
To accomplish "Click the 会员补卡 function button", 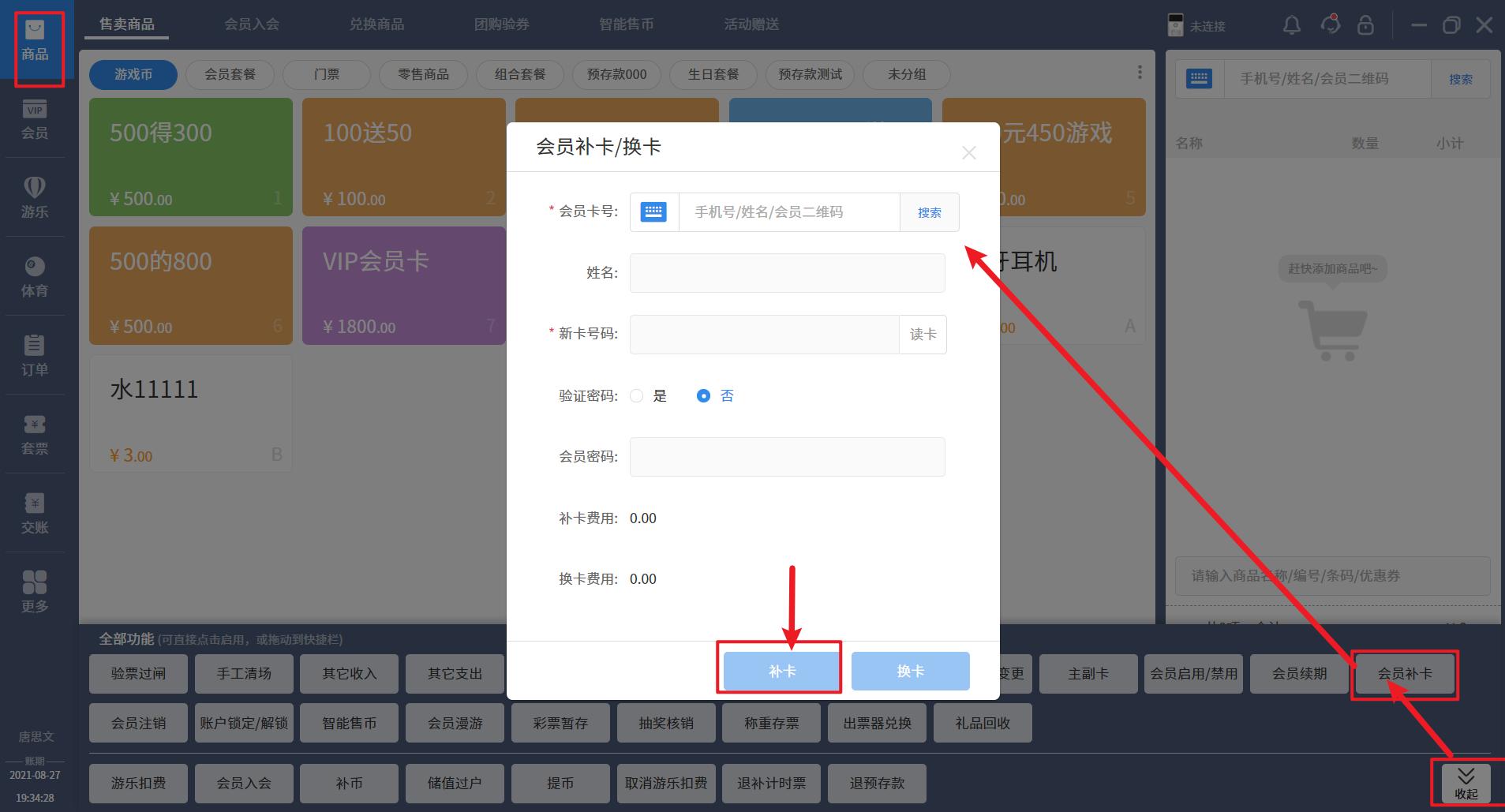I will coord(1405,674).
